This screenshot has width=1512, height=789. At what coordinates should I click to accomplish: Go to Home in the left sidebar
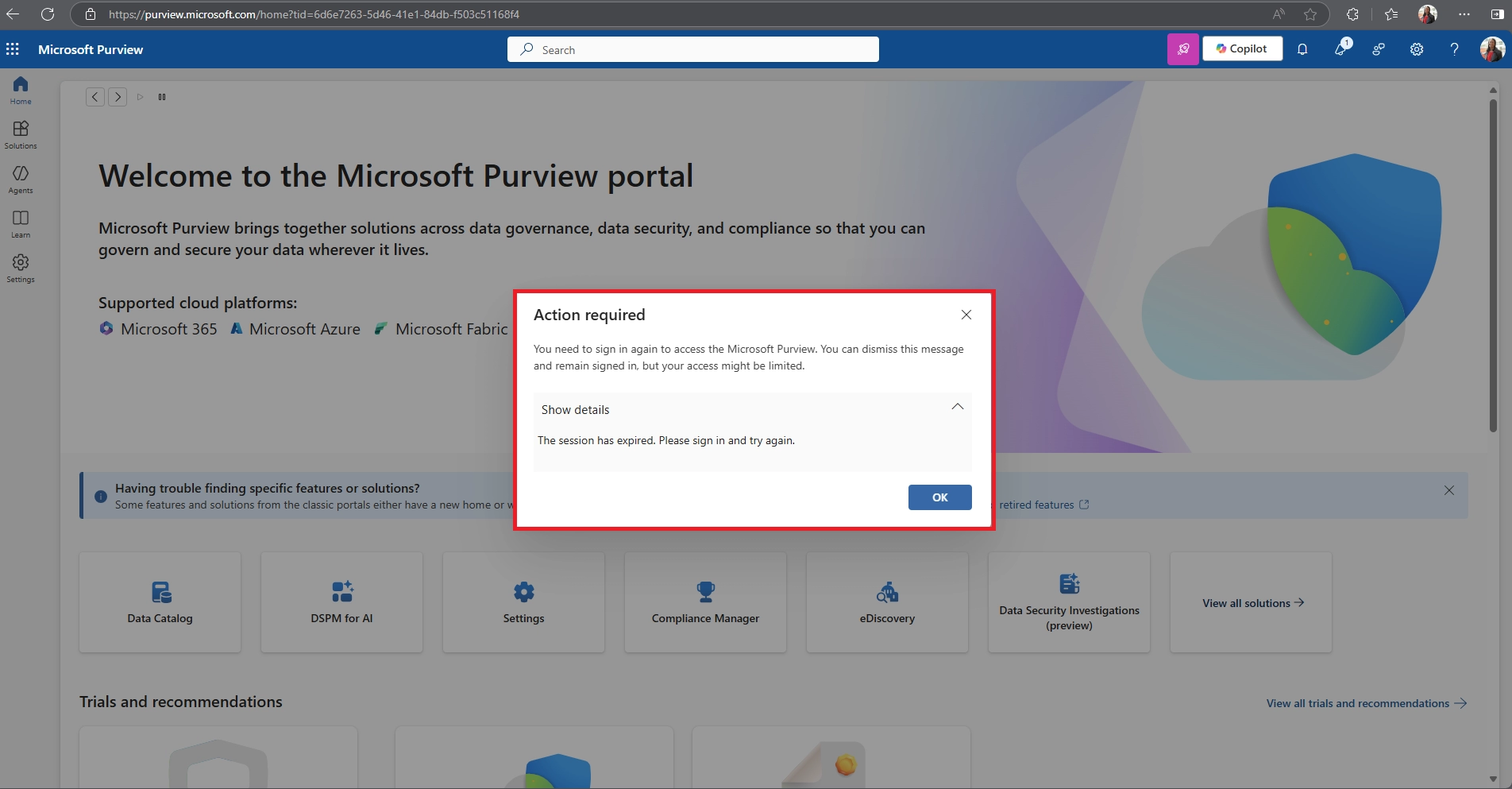tap(21, 90)
